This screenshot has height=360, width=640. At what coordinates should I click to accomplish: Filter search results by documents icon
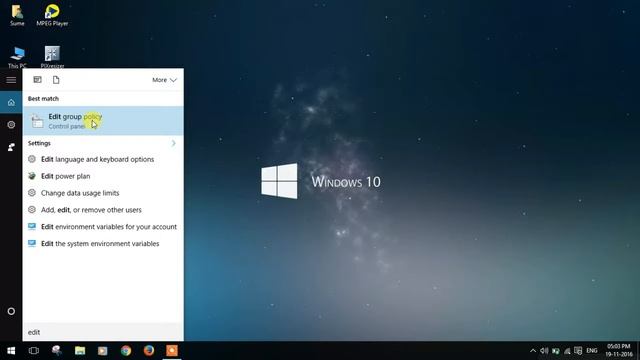click(x=56, y=80)
